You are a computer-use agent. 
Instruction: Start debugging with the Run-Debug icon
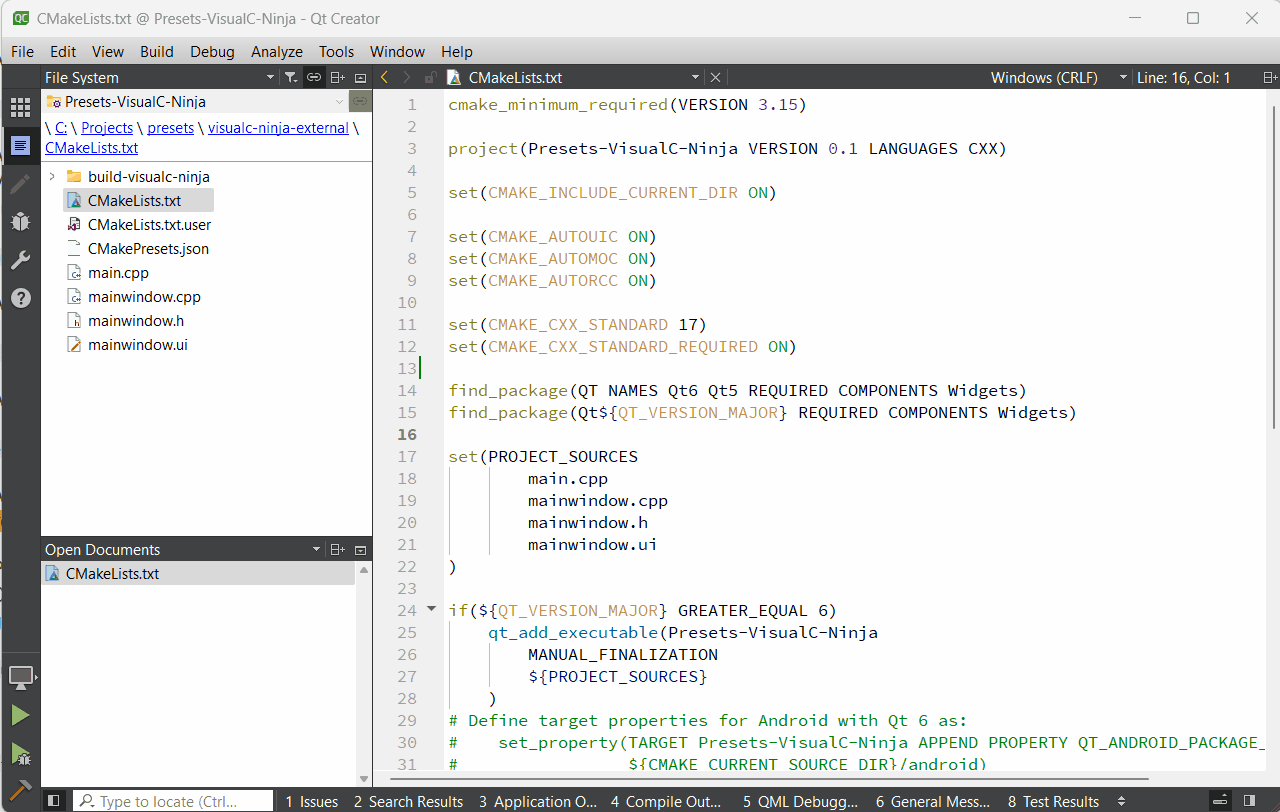pos(20,753)
